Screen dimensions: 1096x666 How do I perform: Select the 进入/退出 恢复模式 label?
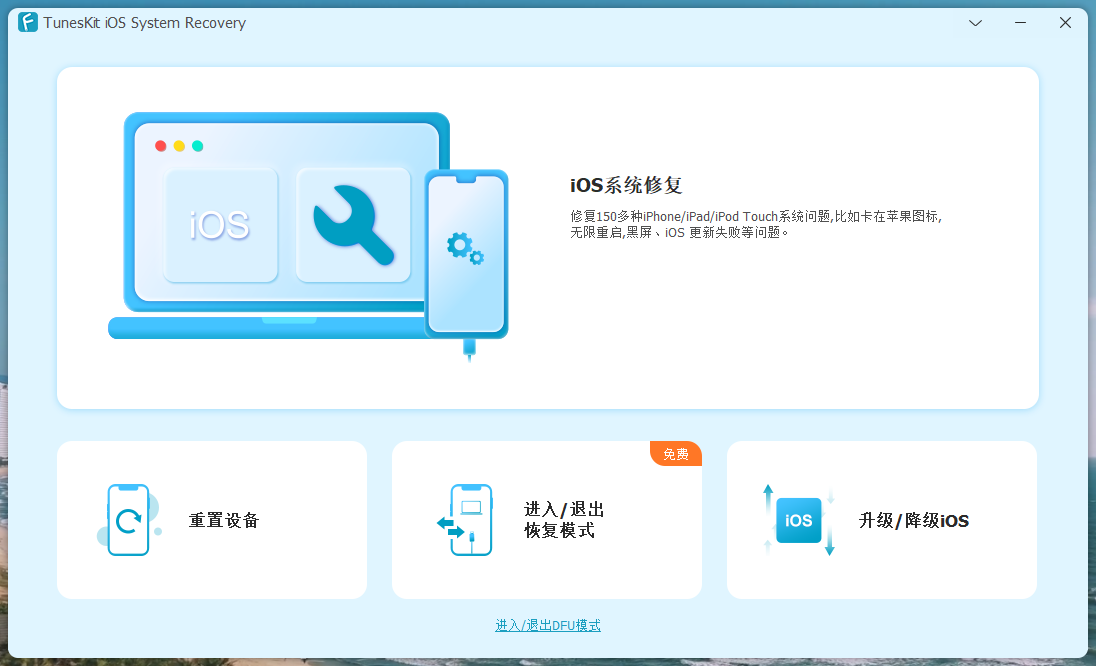pos(563,520)
